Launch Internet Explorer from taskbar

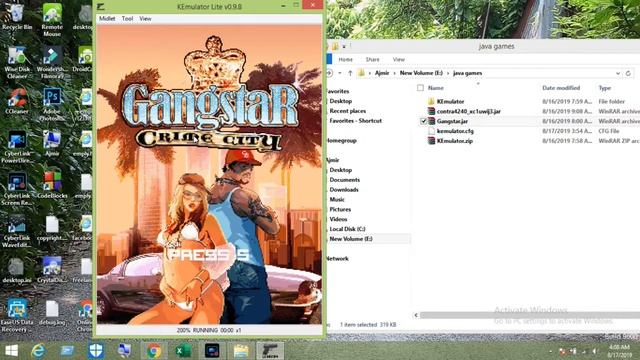point(38,351)
